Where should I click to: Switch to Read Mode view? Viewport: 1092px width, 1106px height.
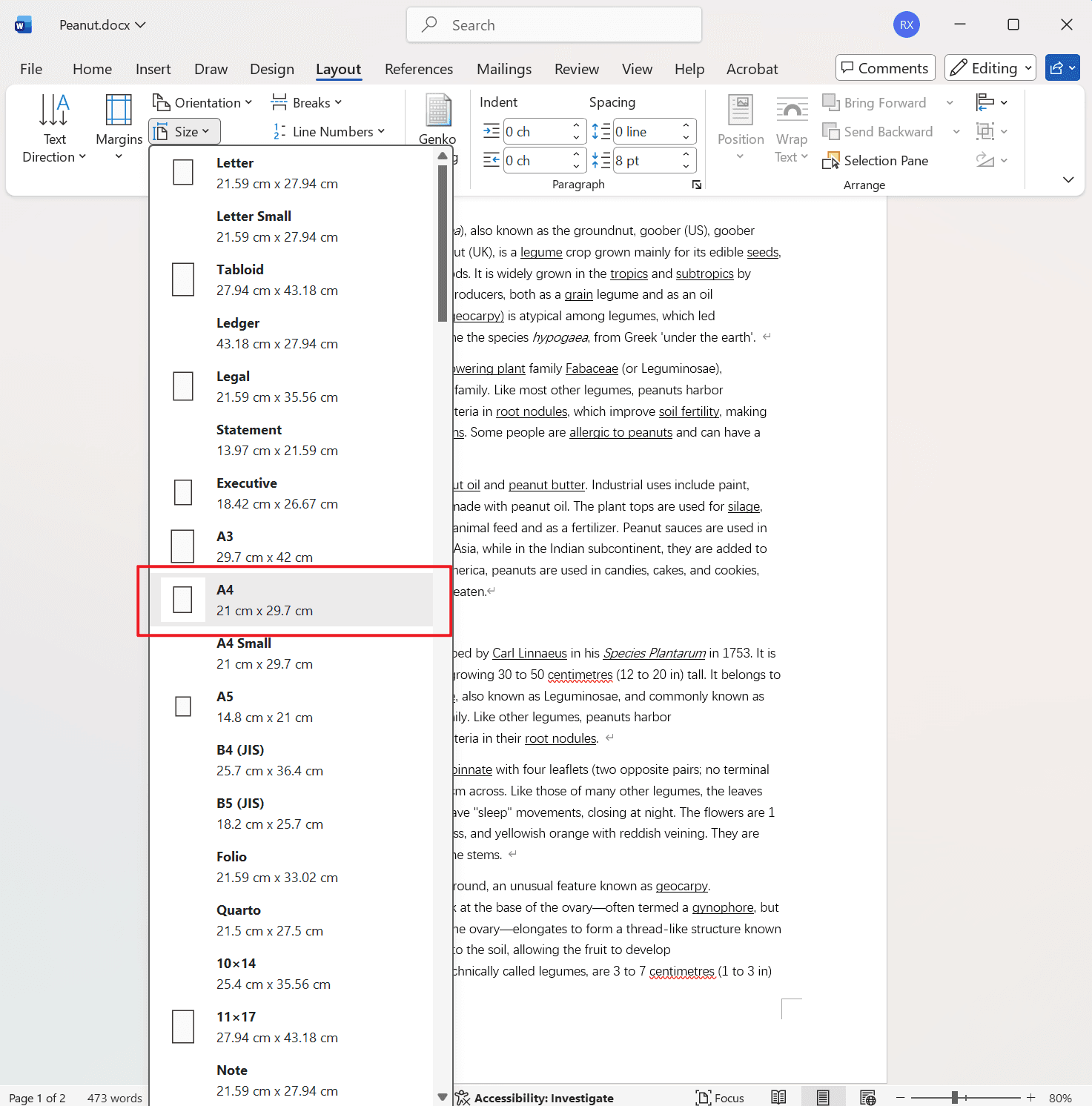coord(778,1098)
